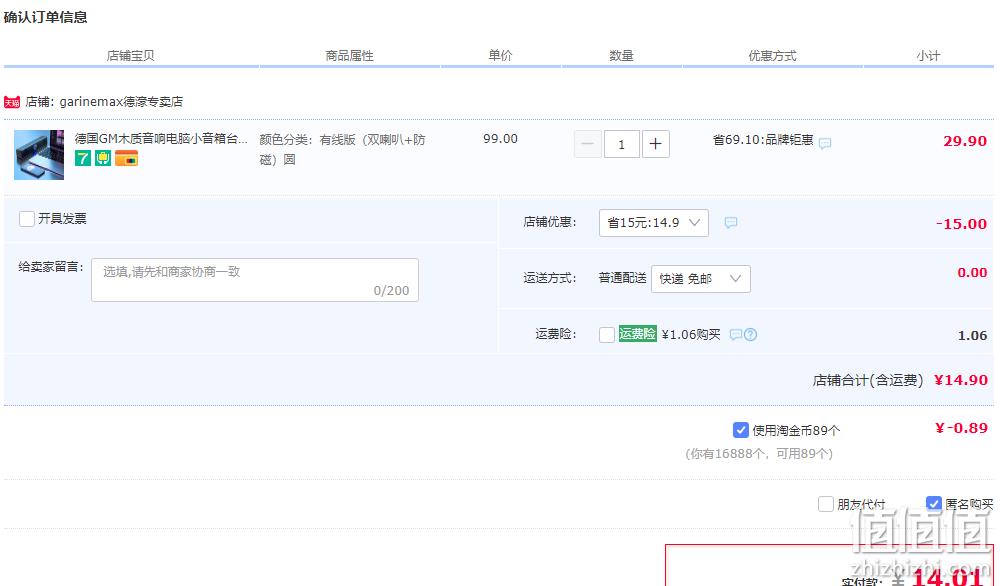Click the seller message text box

[255, 280]
